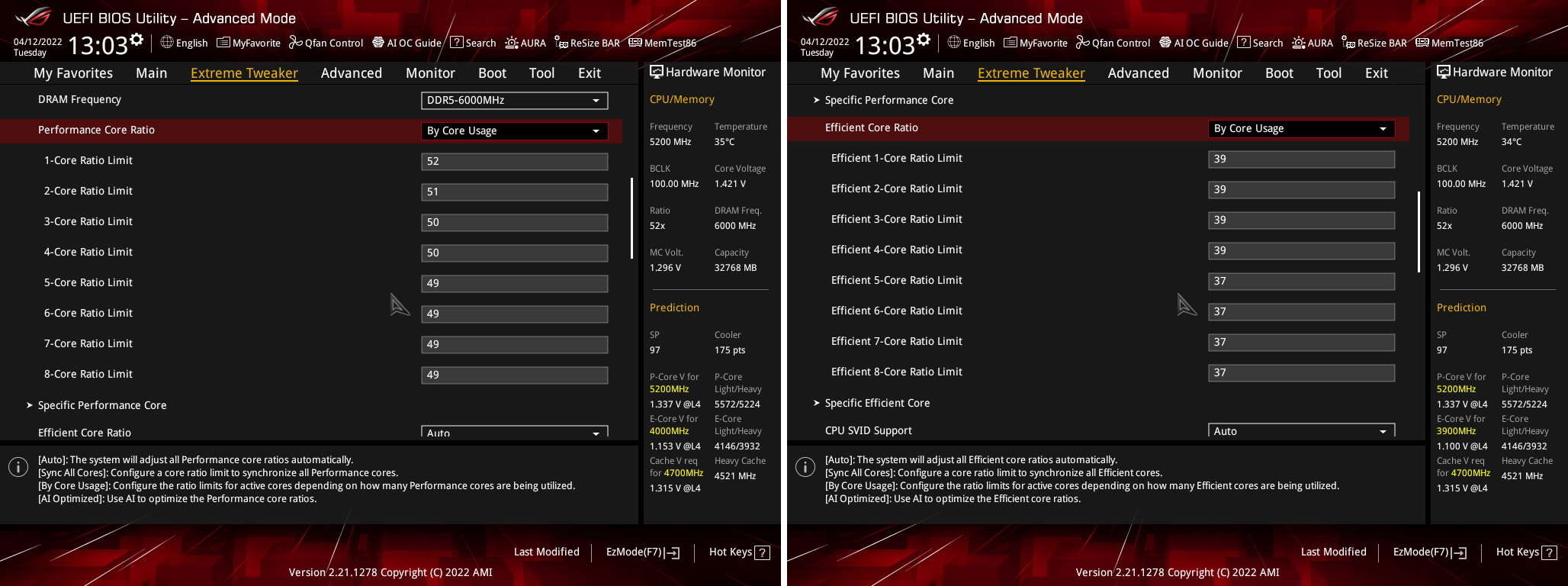Edit Efficient 1-Core Ratio Limit field
1568x586 pixels.
tap(1302, 159)
